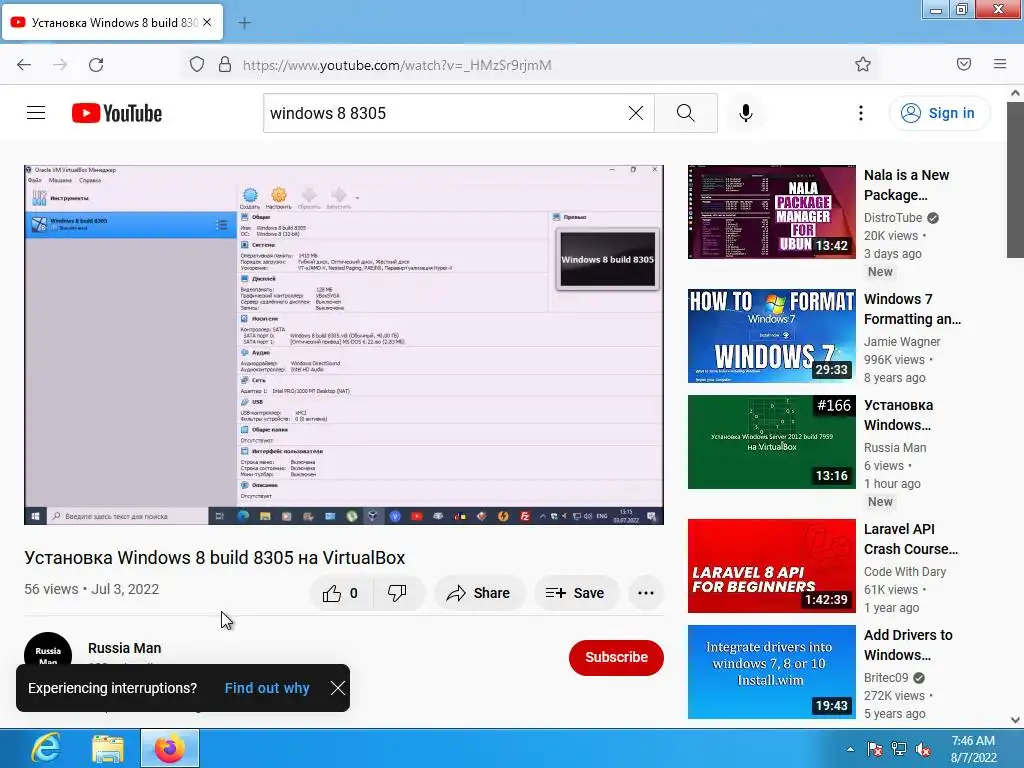Open the Save to Pocket icon
The image size is (1024, 768).
tap(964, 64)
